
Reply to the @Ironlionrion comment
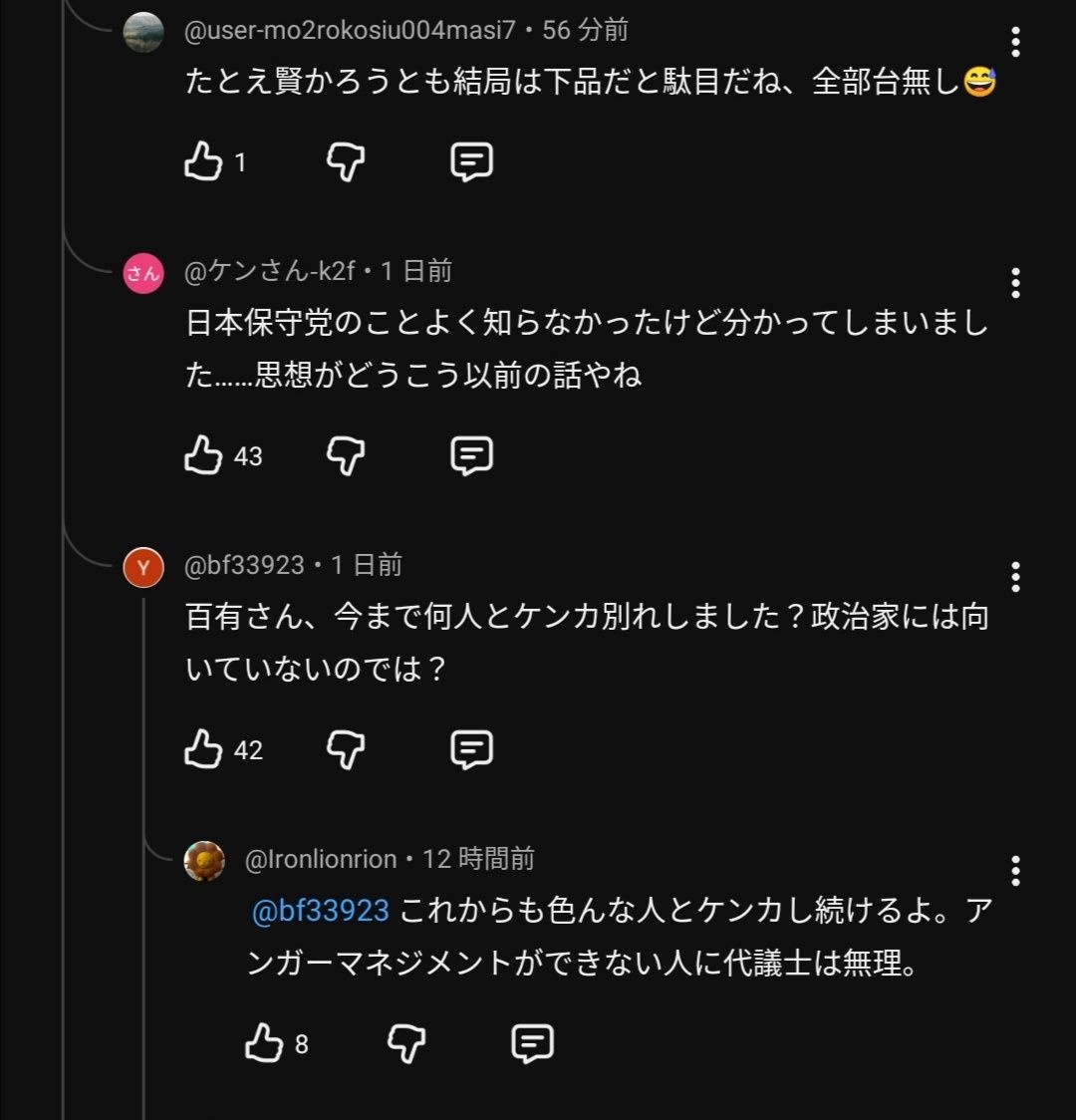point(532,1043)
